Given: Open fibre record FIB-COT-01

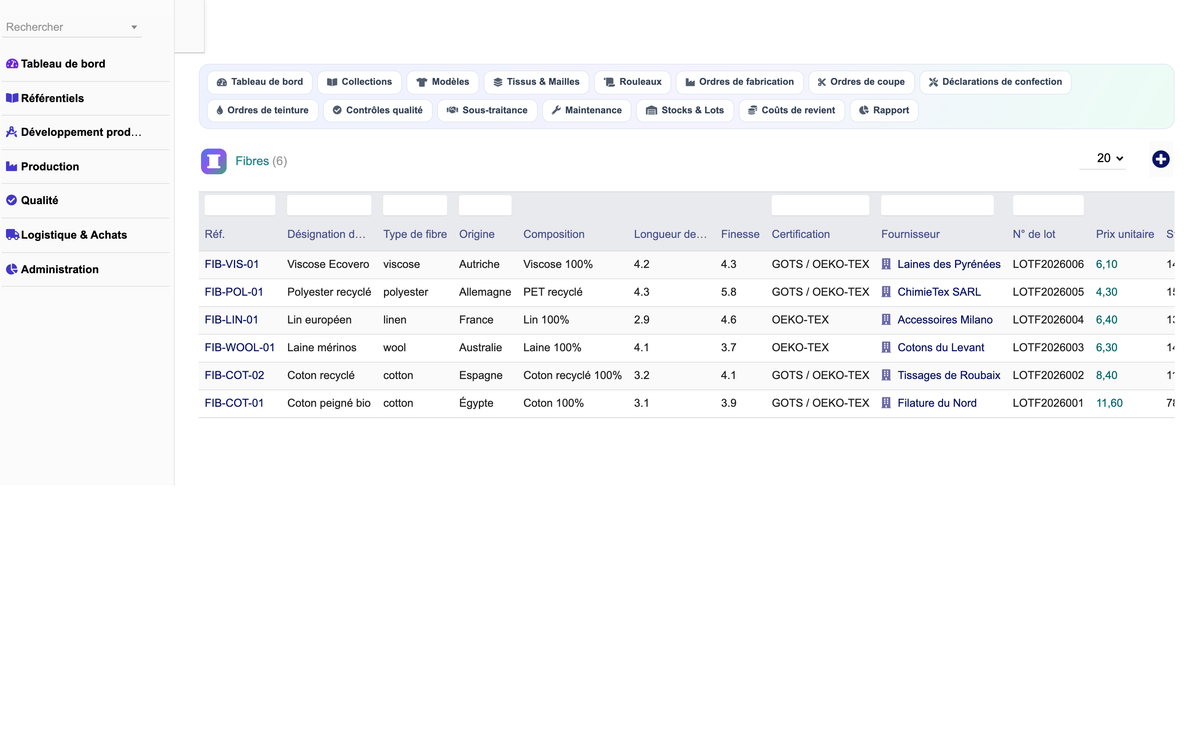Looking at the screenshot, I should click(x=234, y=403).
